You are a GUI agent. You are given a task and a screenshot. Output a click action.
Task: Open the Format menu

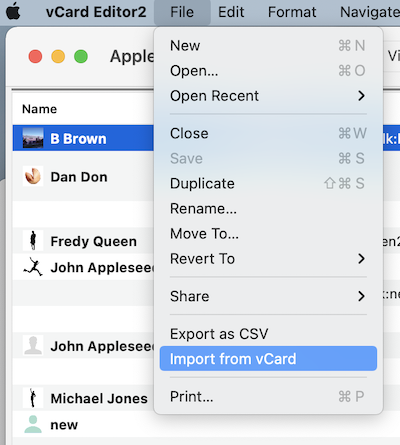point(292,12)
